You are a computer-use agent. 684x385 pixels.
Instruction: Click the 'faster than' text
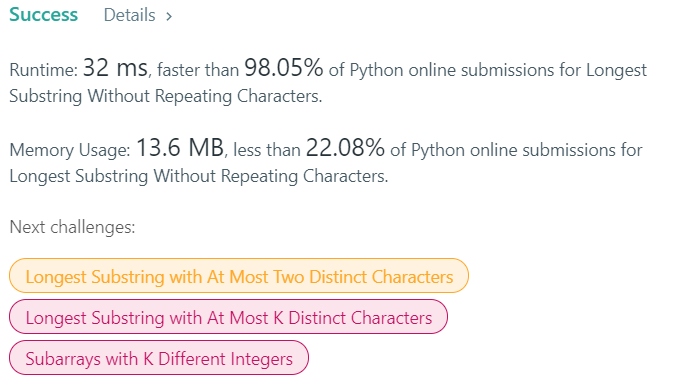tap(198, 70)
